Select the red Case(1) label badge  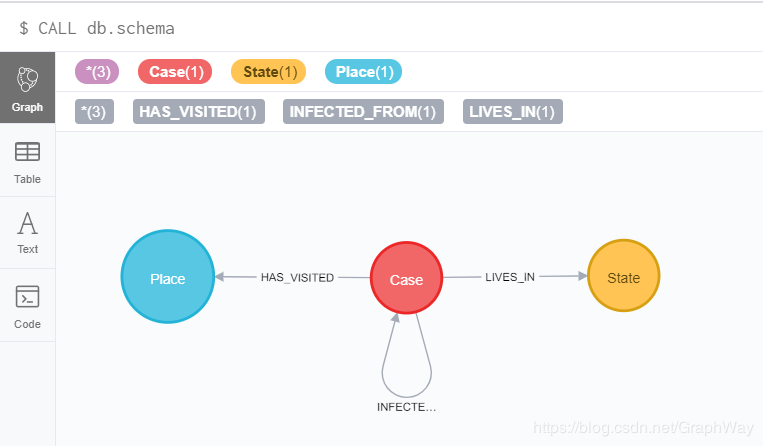(x=175, y=72)
